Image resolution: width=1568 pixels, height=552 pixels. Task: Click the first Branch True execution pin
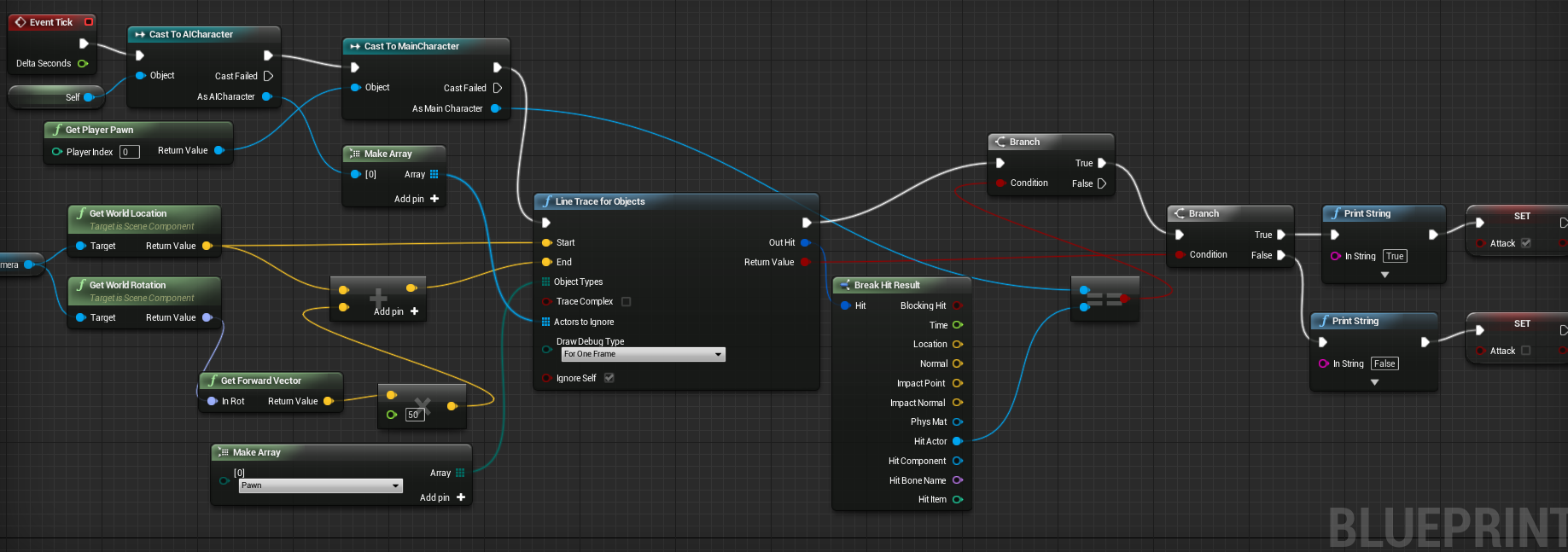click(x=1102, y=163)
